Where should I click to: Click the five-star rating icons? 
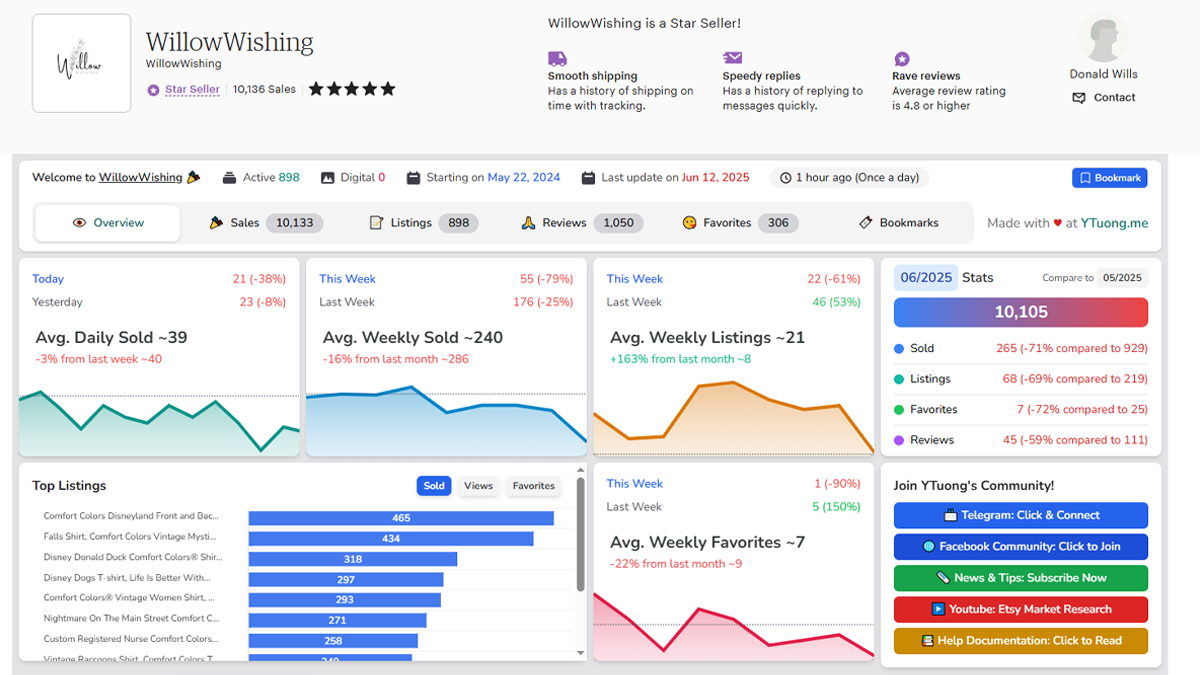point(352,89)
